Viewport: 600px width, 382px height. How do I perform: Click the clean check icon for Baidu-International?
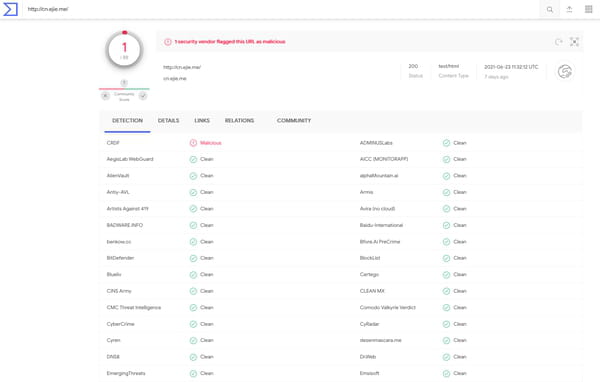(x=446, y=225)
